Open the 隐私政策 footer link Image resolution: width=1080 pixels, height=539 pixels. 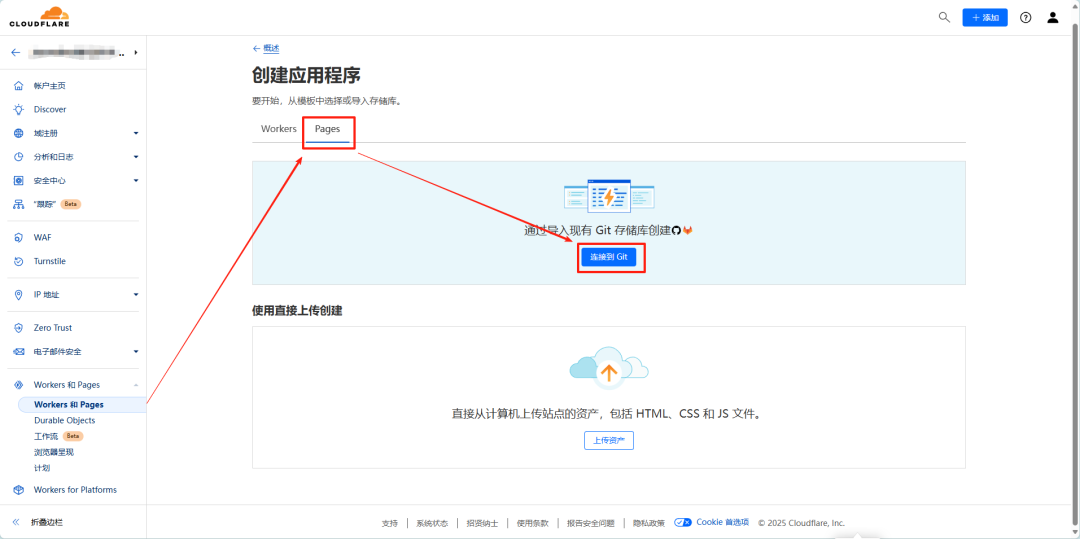(649, 523)
